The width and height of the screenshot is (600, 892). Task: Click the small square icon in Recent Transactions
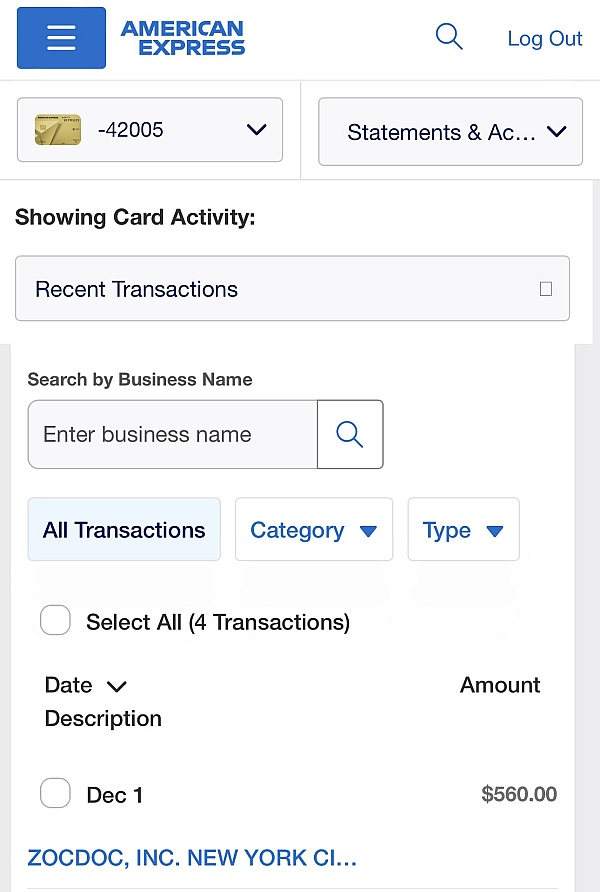tap(546, 289)
